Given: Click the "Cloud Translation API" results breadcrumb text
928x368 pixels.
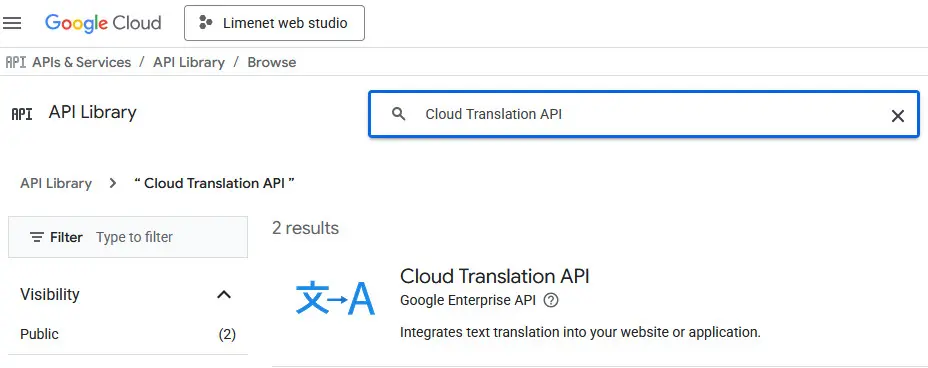Looking at the screenshot, I should [214, 183].
